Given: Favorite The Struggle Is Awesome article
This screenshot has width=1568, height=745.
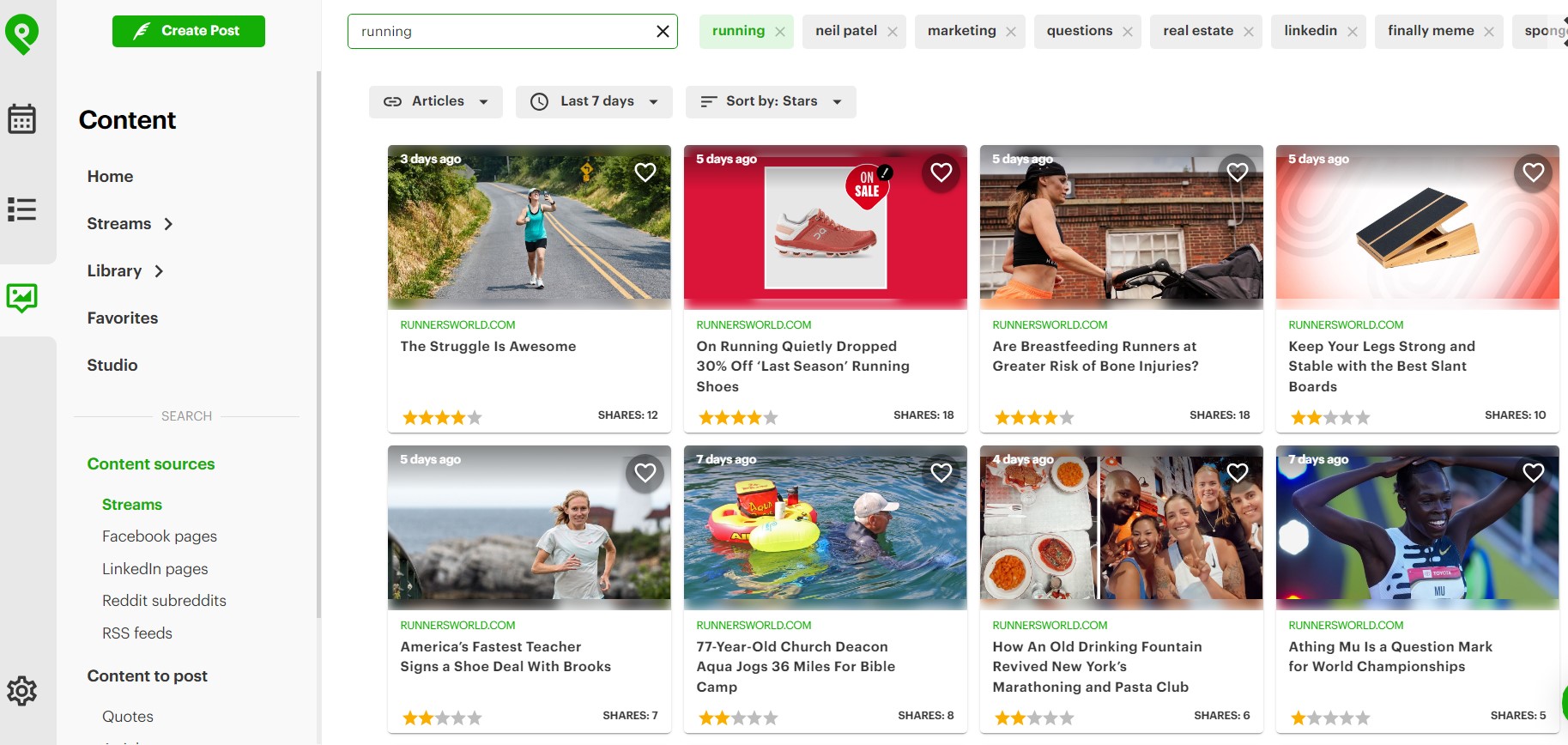Looking at the screenshot, I should (645, 173).
